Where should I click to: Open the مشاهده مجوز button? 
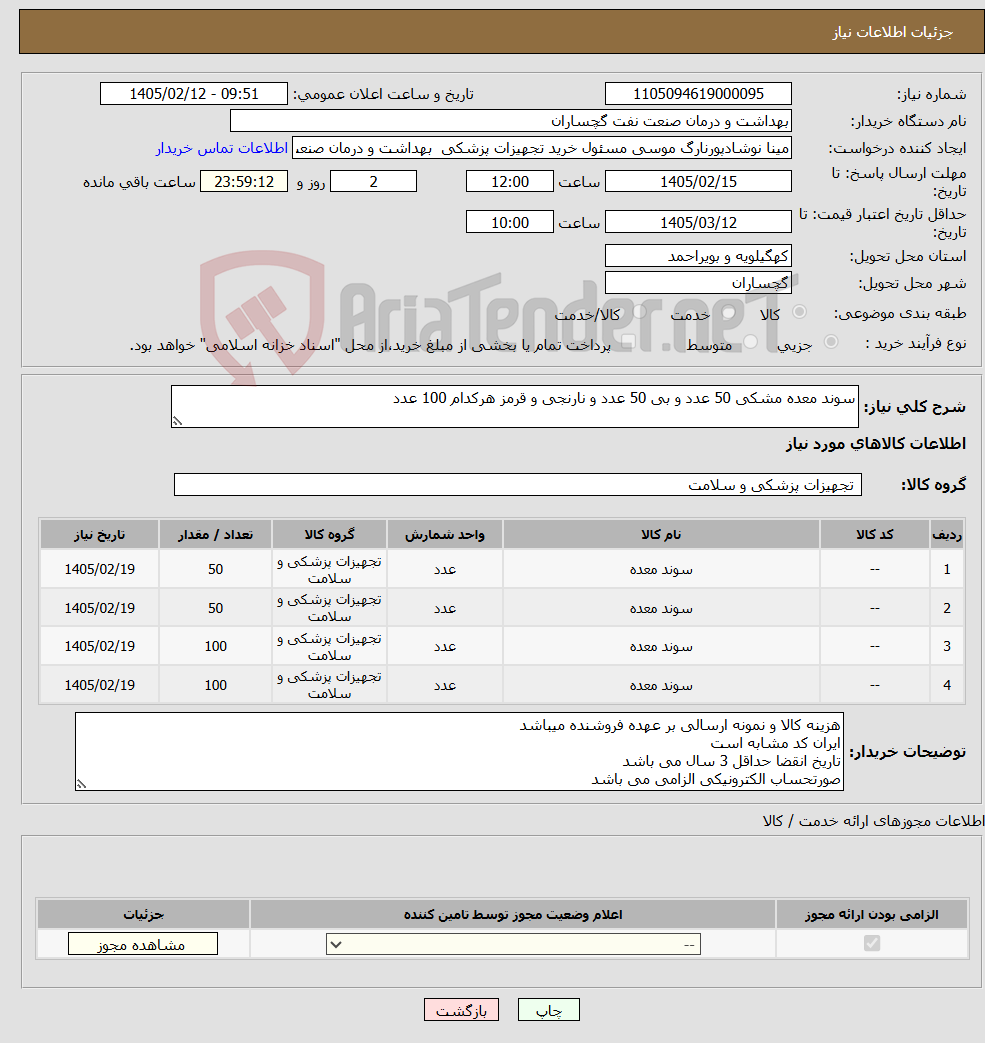pyautogui.click(x=142, y=944)
